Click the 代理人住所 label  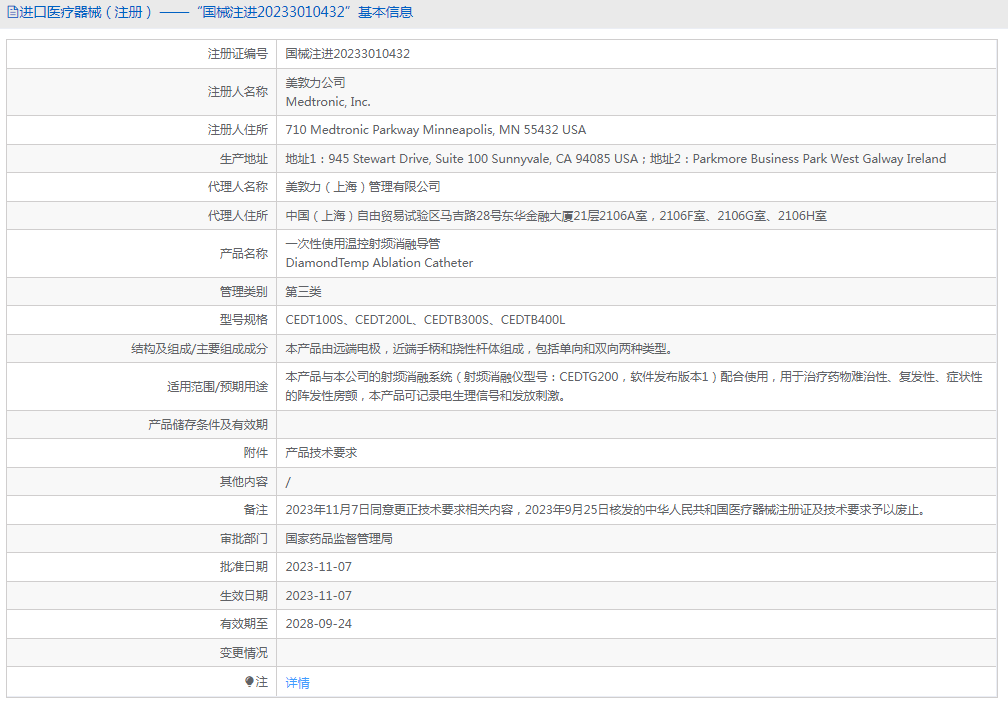pos(237,216)
